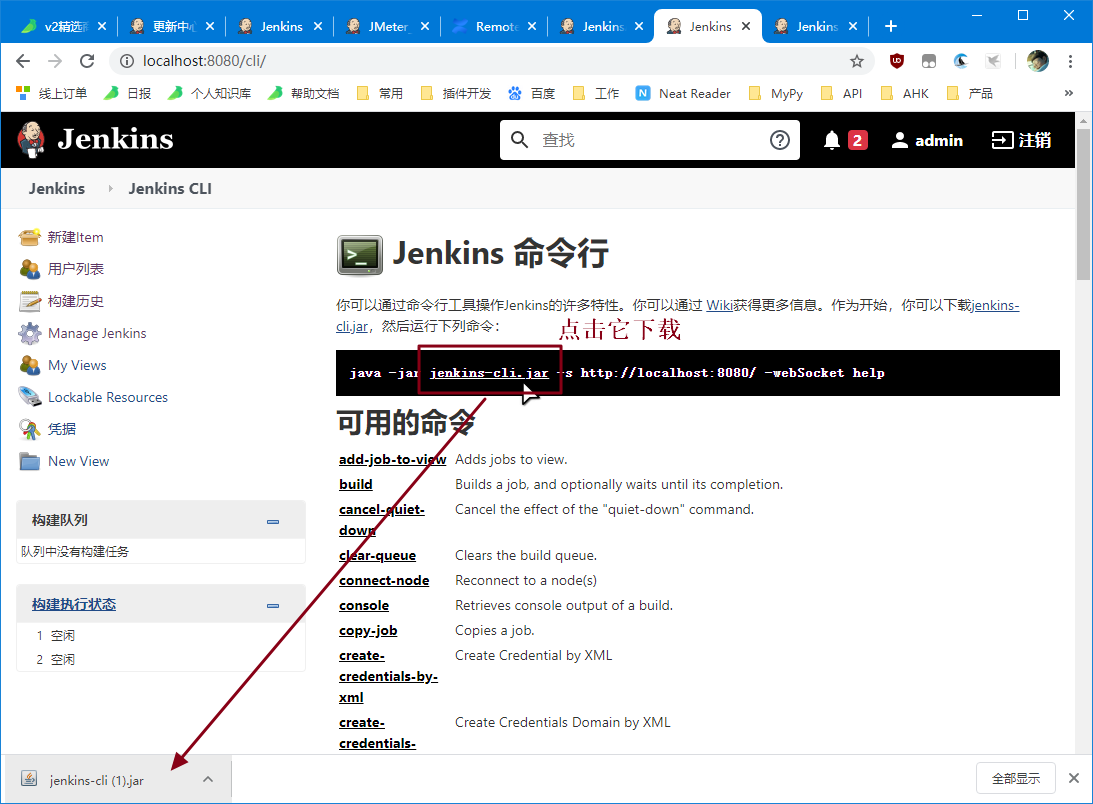Click the Jenkins CLI breadcrumb
The image size is (1093, 804).
pyautogui.click(x=170, y=188)
